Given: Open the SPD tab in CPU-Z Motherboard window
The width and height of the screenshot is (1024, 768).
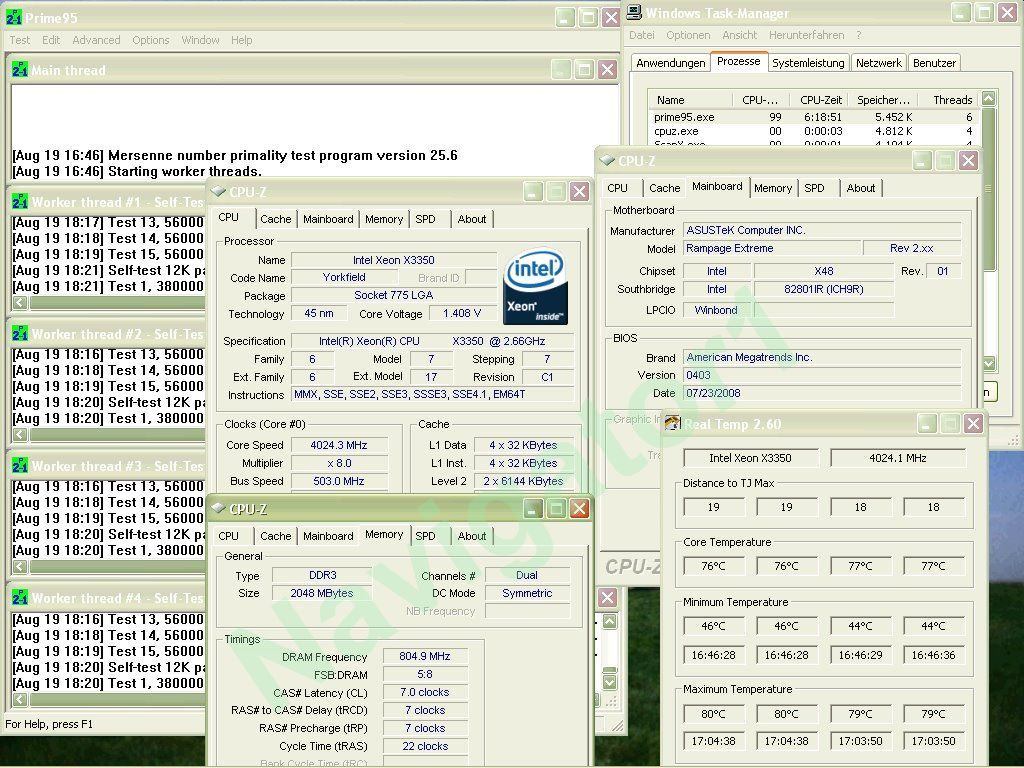Looking at the screenshot, I should [x=814, y=188].
